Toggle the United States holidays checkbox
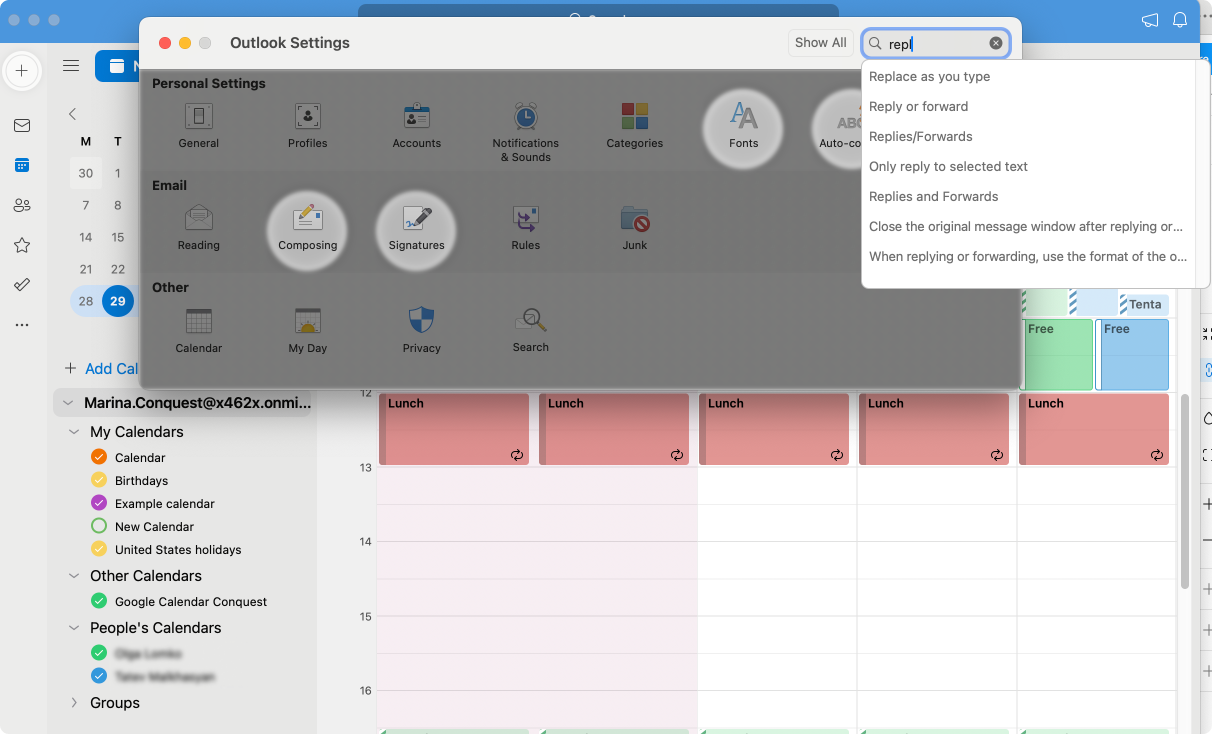The width and height of the screenshot is (1212, 734). coord(98,549)
